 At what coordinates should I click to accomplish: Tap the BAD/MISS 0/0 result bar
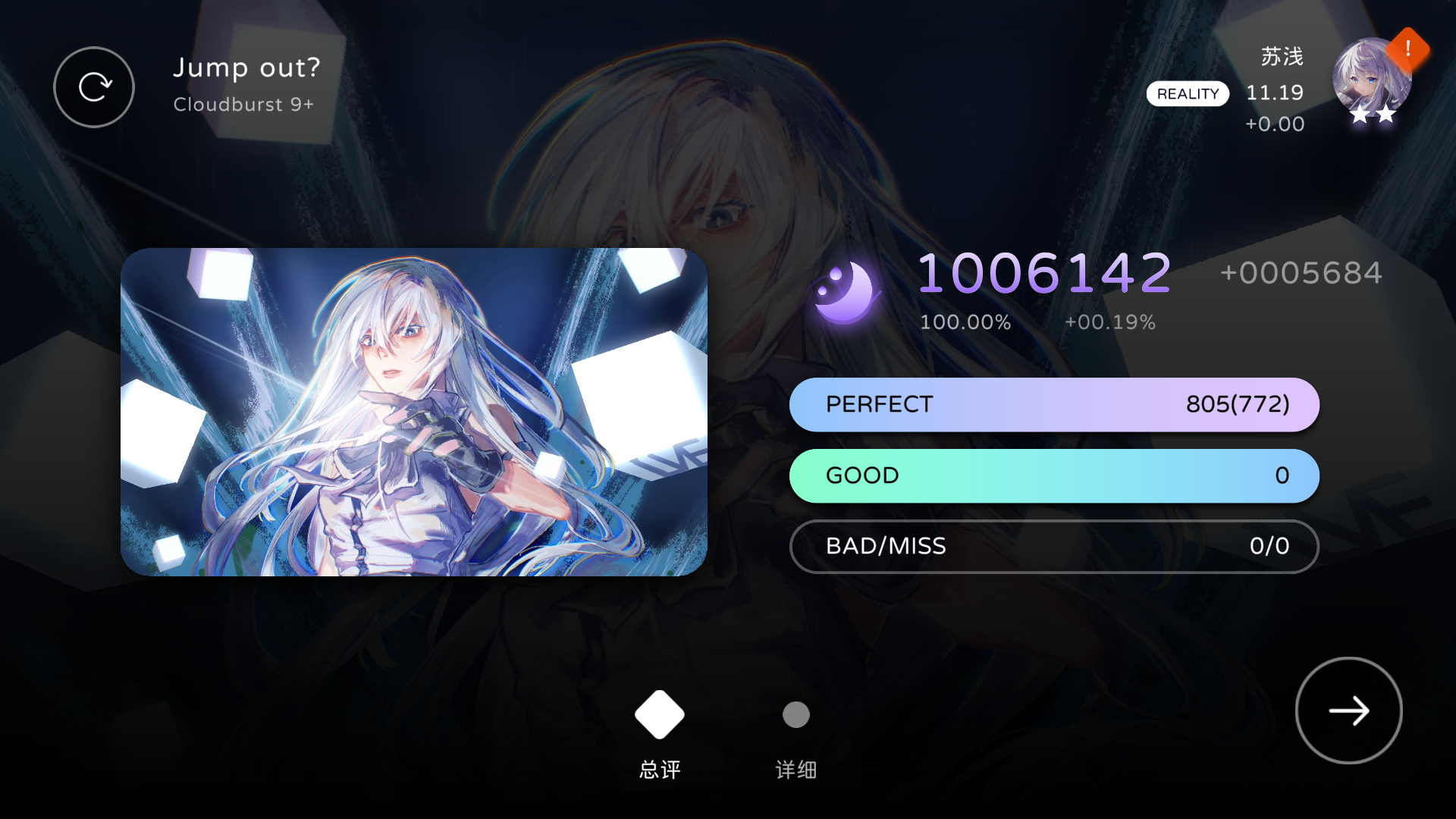(1054, 546)
